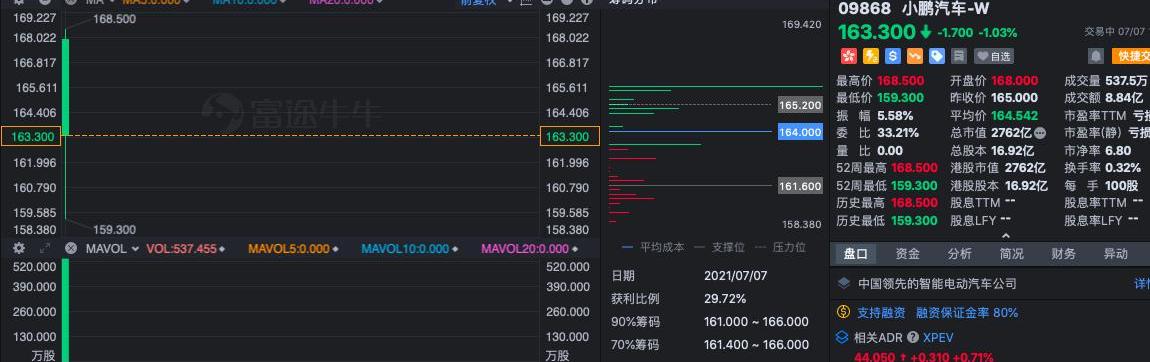The image size is (1150, 362).
Task: Click the blue price tag icon
Action: coord(937,56)
